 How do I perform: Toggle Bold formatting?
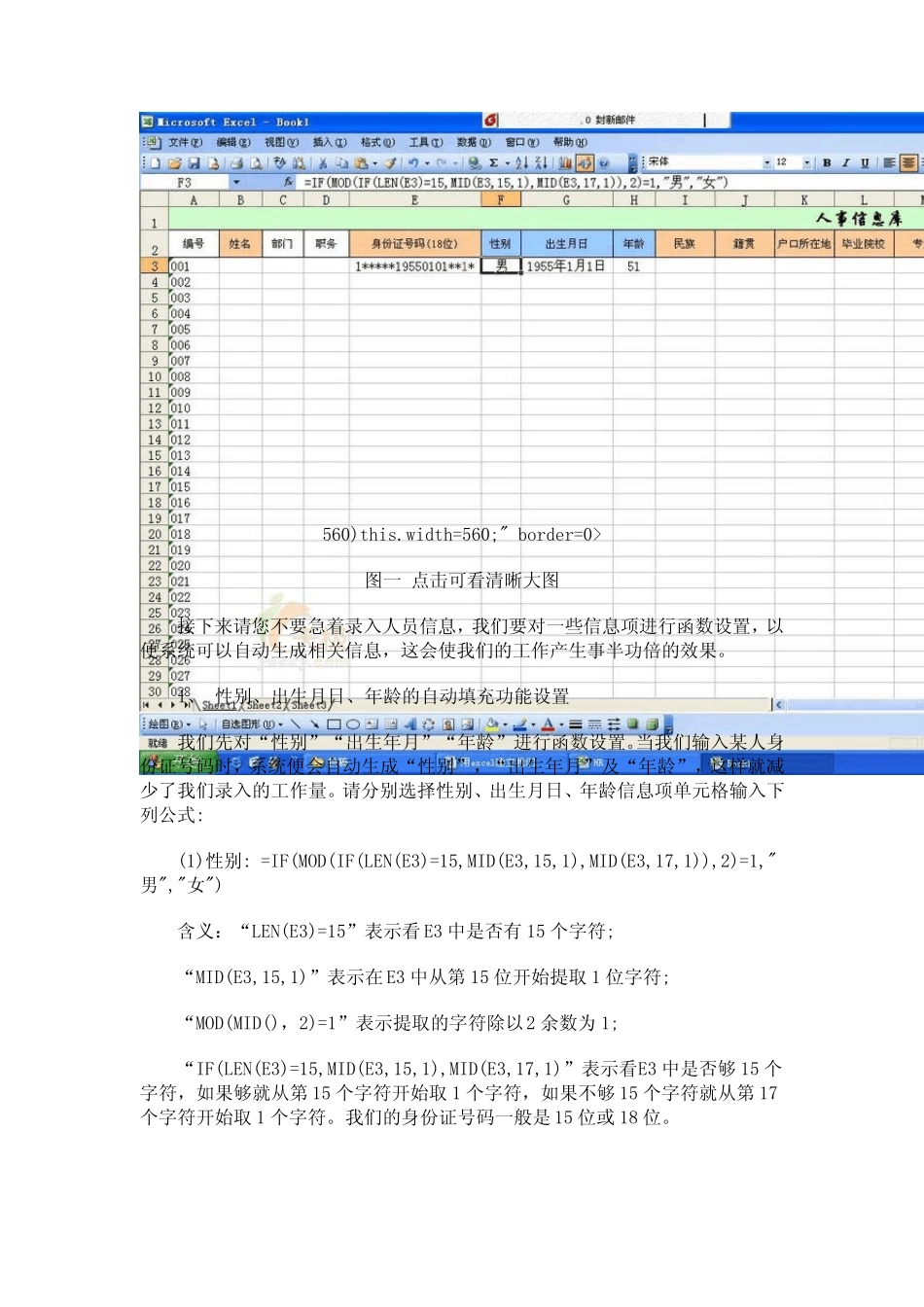coord(827,162)
